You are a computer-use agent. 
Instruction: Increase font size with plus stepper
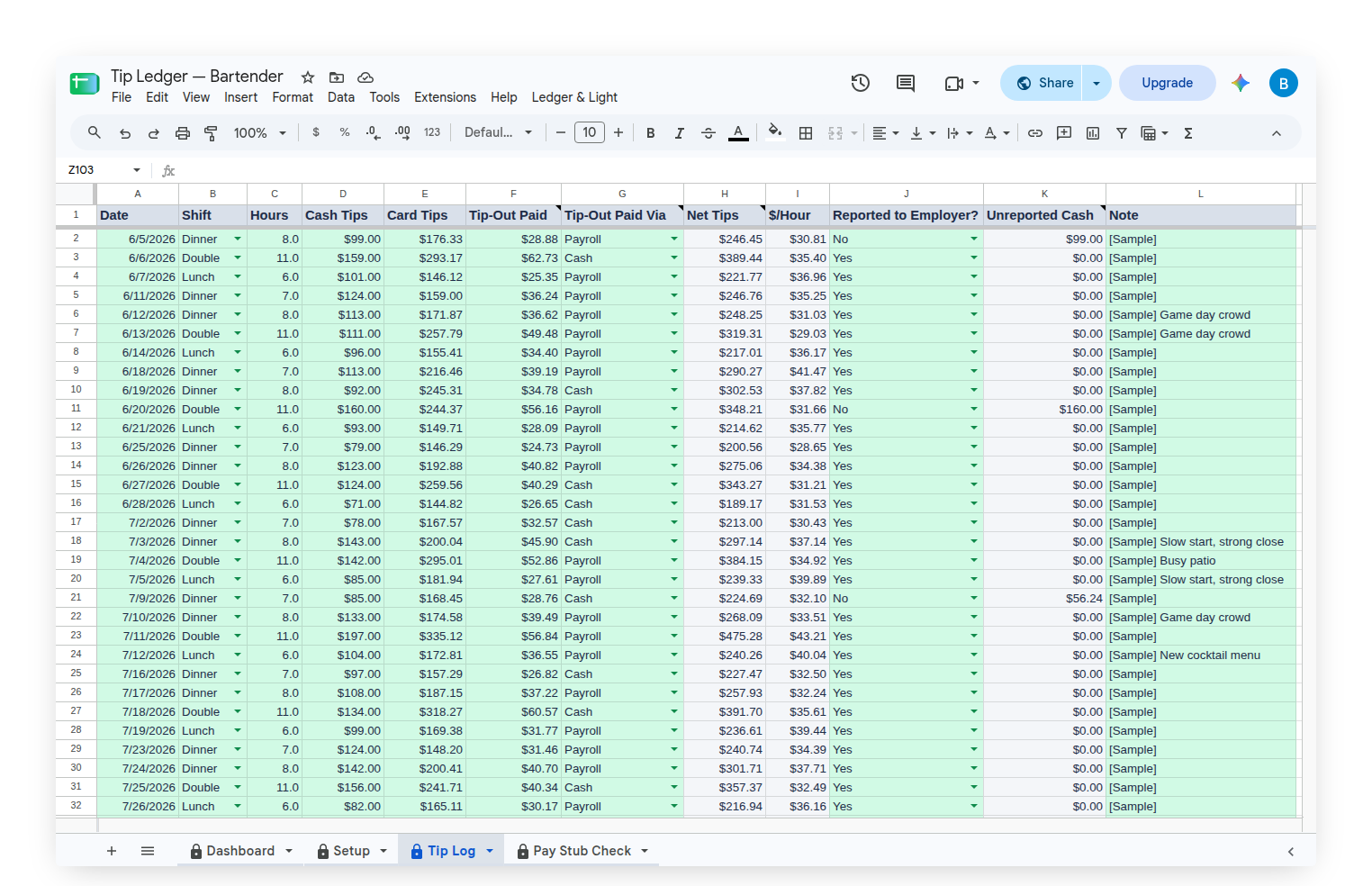pos(618,132)
